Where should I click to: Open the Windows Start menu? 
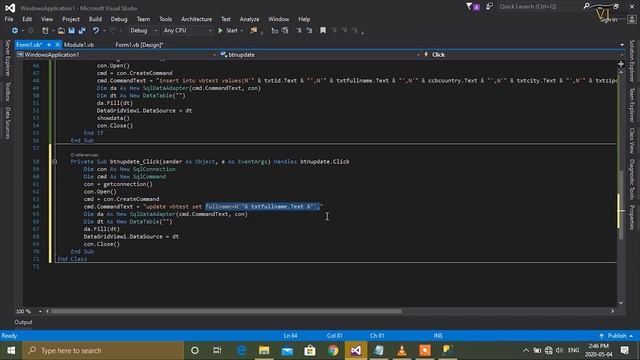pyautogui.click(x=11, y=351)
